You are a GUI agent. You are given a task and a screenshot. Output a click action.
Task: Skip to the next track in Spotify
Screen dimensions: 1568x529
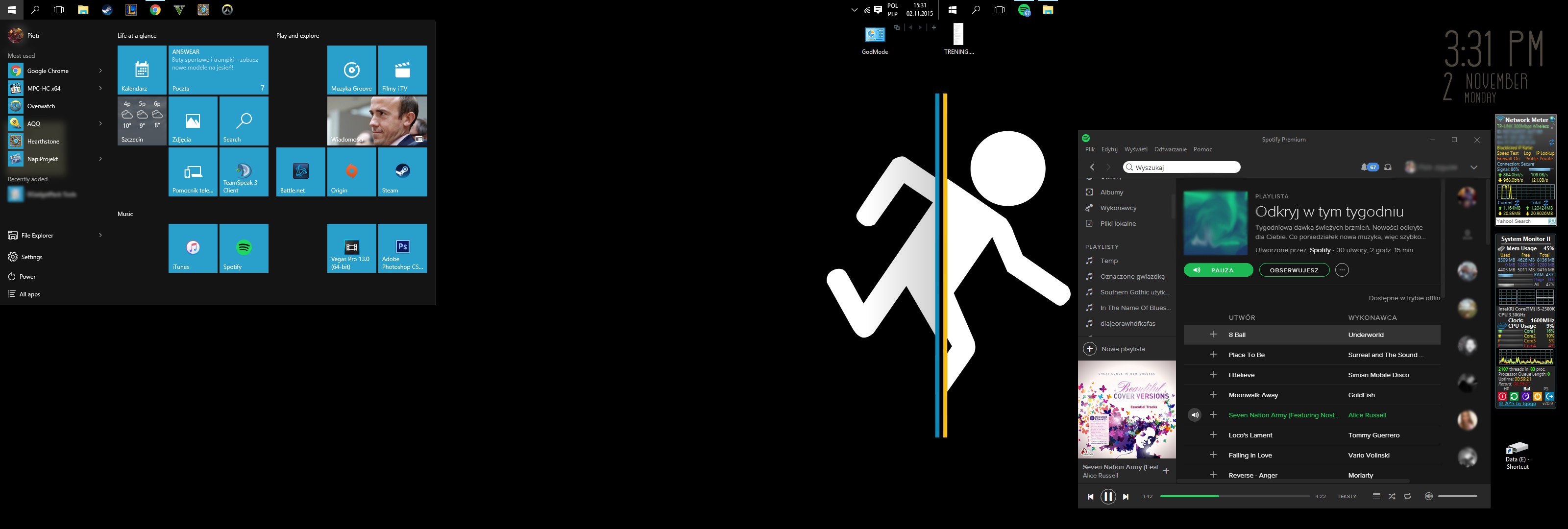[x=1126, y=497]
